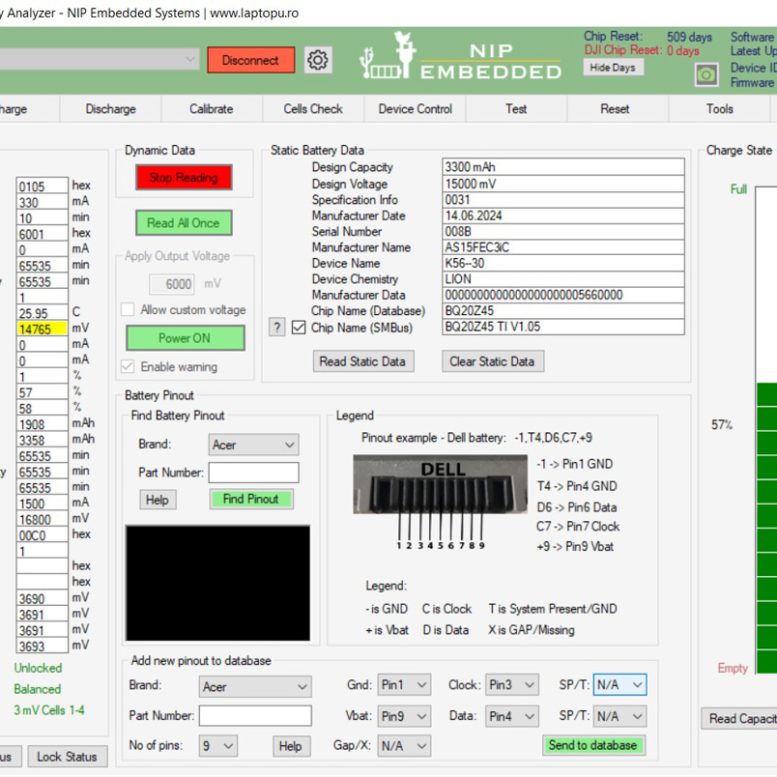Open the Calibrate tab

click(x=211, y=109)
